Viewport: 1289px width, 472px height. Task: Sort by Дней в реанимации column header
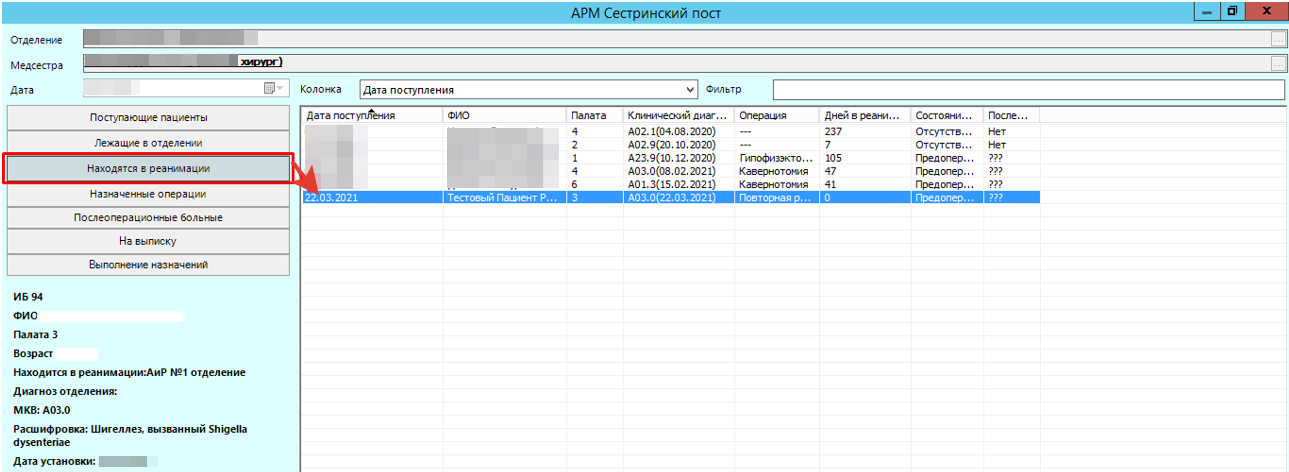[x=865, y=116]
